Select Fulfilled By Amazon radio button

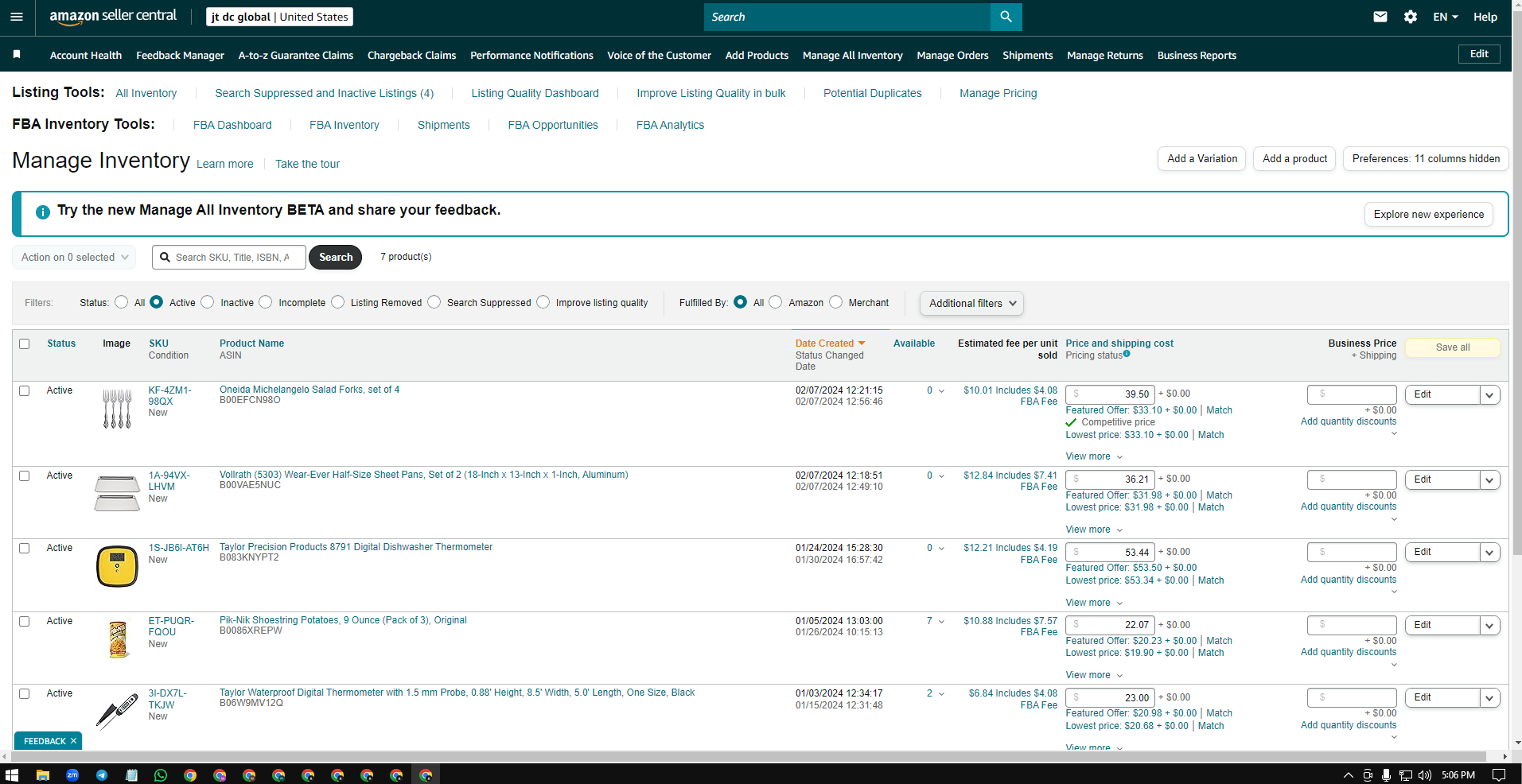point(776,302)
